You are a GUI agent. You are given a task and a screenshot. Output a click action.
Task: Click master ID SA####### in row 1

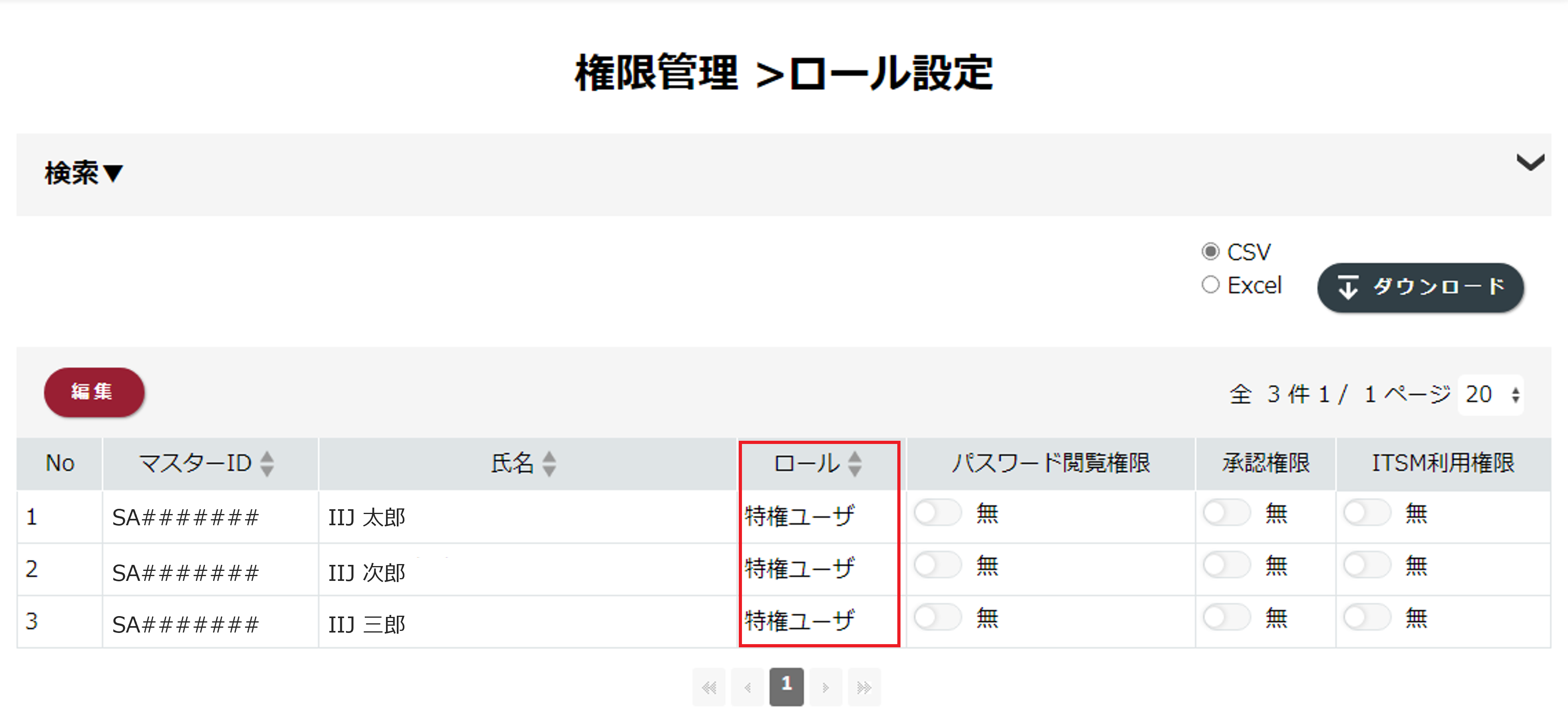pyautogui.click(x=186, y=518)
